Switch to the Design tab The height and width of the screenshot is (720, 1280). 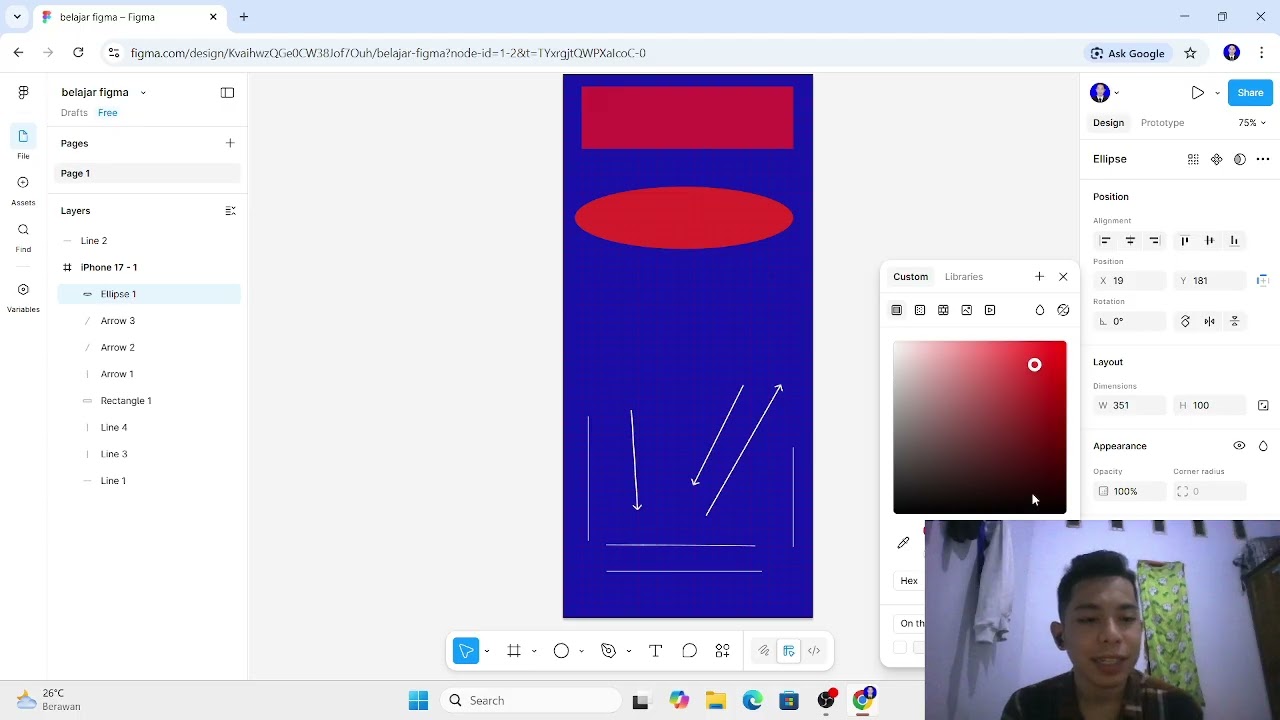click(x=1108, y=123)
